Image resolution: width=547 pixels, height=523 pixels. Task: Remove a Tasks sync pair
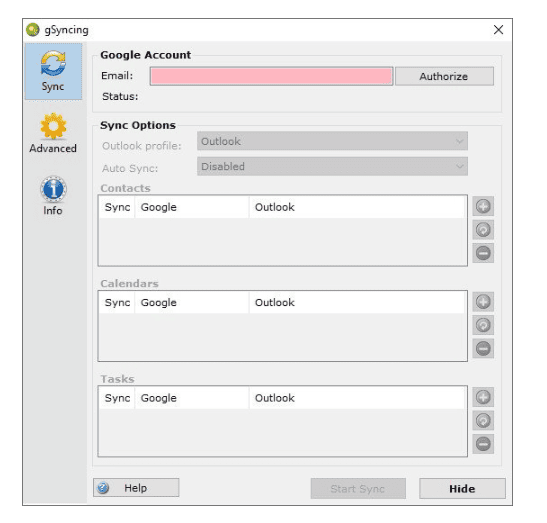pos(483,444)
